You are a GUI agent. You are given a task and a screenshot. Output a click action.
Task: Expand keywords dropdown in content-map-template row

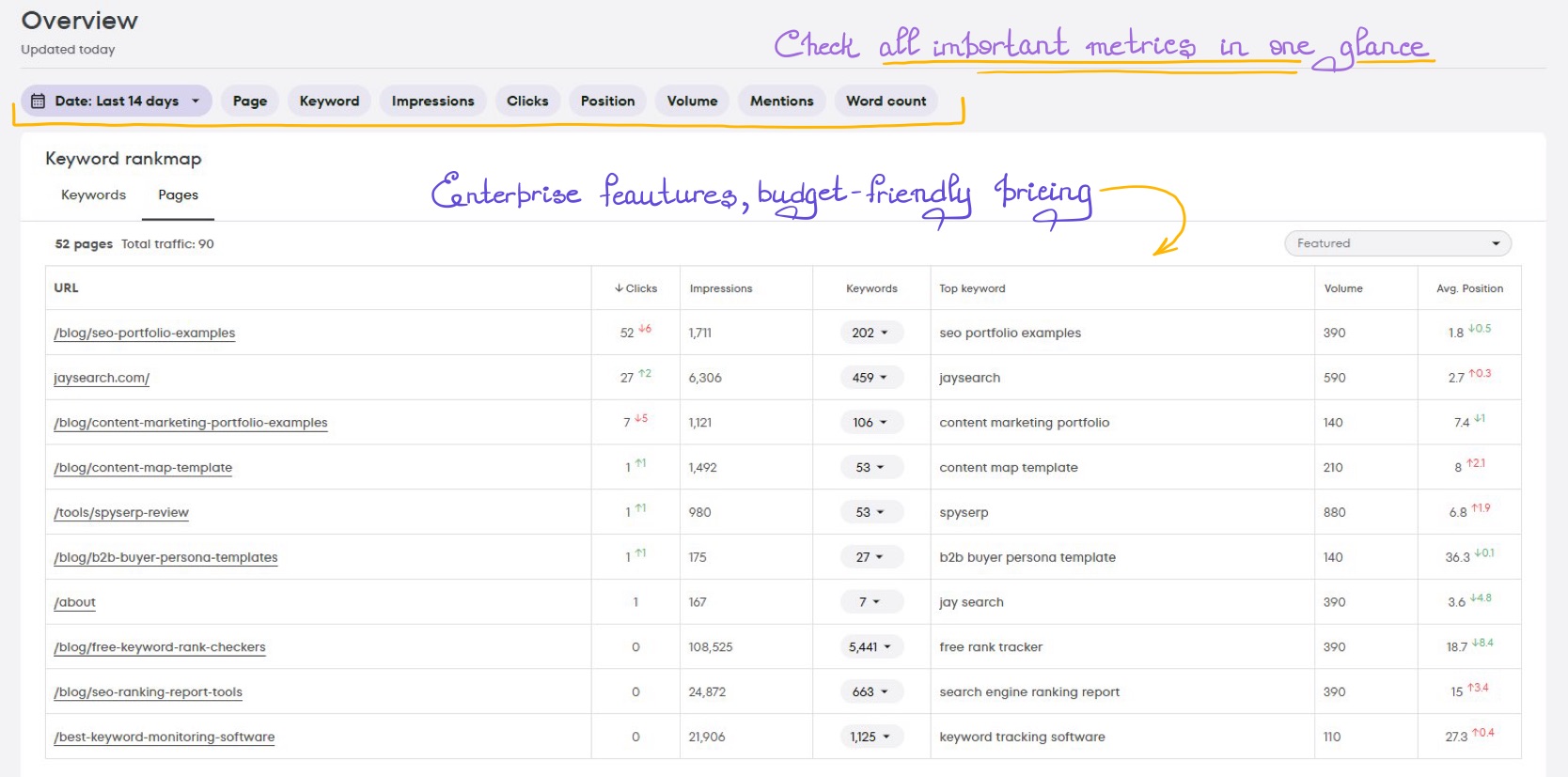pos(871,467)
